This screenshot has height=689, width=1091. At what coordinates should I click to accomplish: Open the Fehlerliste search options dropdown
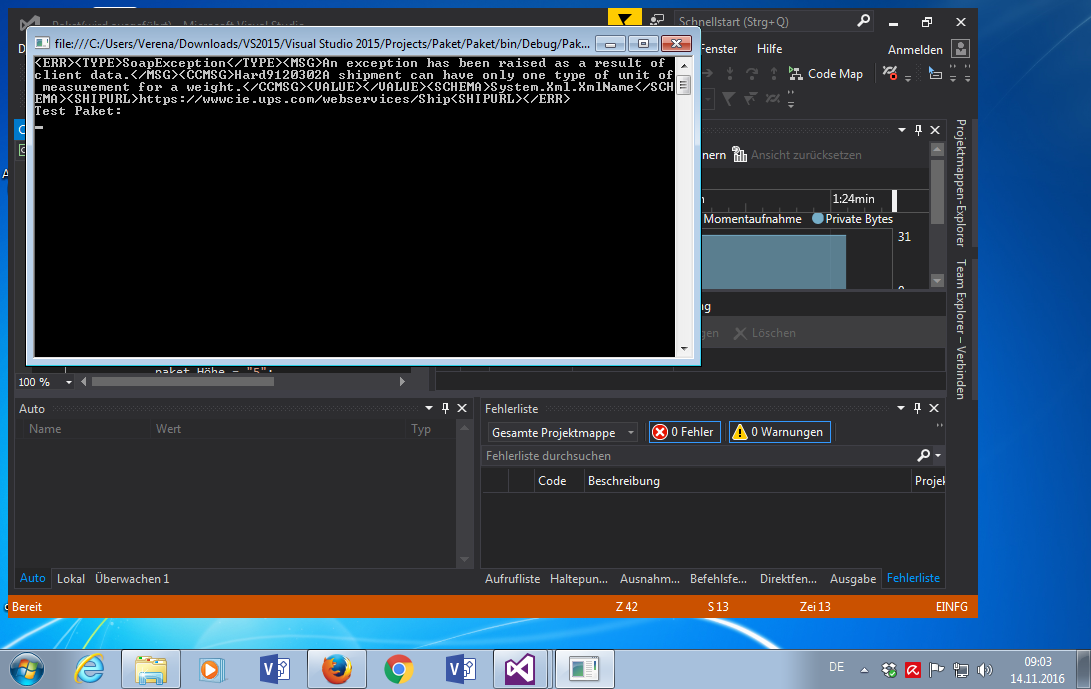coord(938,455)
